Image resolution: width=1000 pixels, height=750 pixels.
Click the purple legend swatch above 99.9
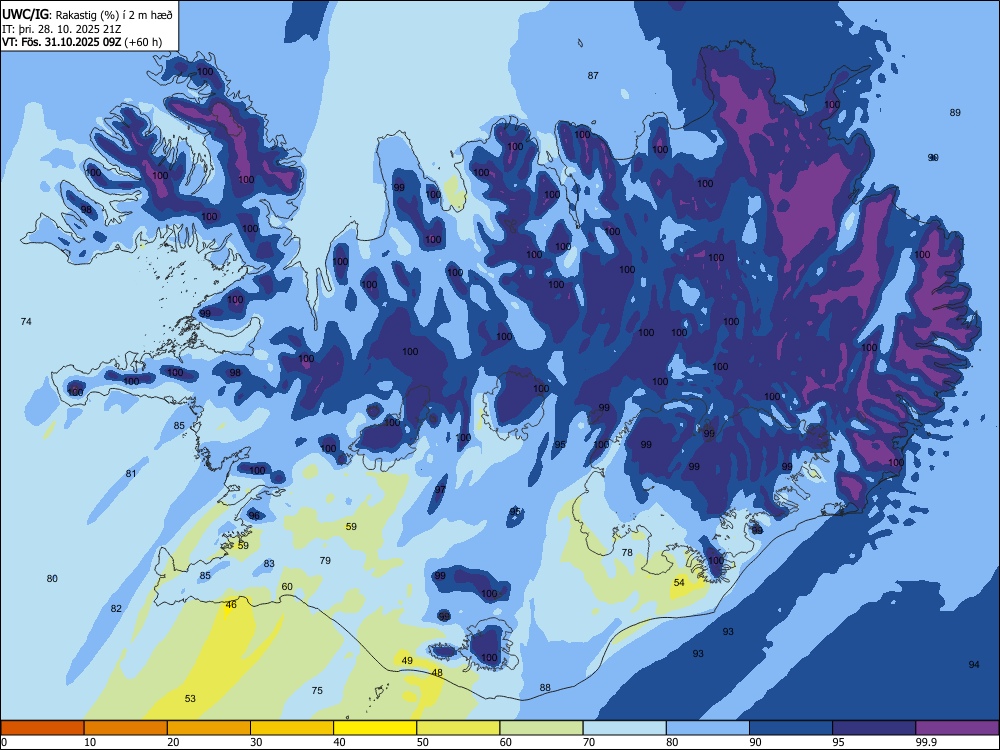coord(957,728)
